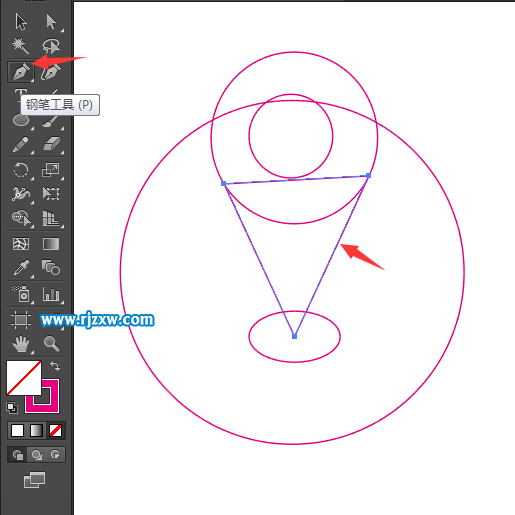This screenshot has height=515, width=515.
Task: Activate the Lasso tool
Action: 51,46
